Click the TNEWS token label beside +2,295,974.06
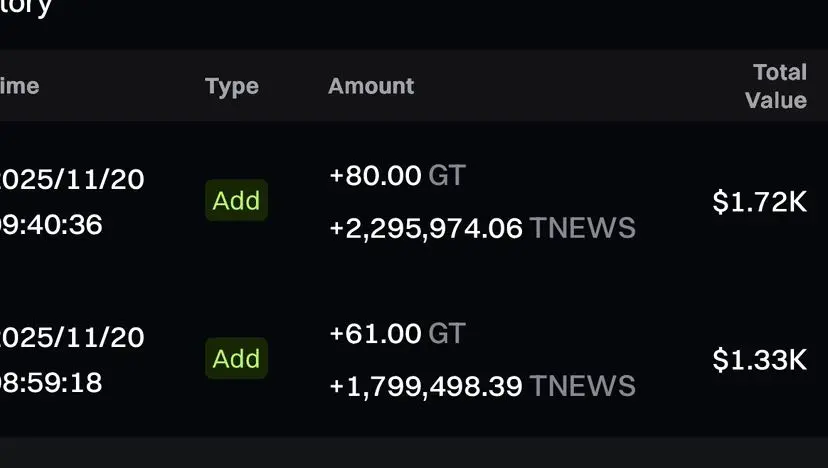This screenshot has width=828, height=468. pyautogui.click(x=582, y=229)
